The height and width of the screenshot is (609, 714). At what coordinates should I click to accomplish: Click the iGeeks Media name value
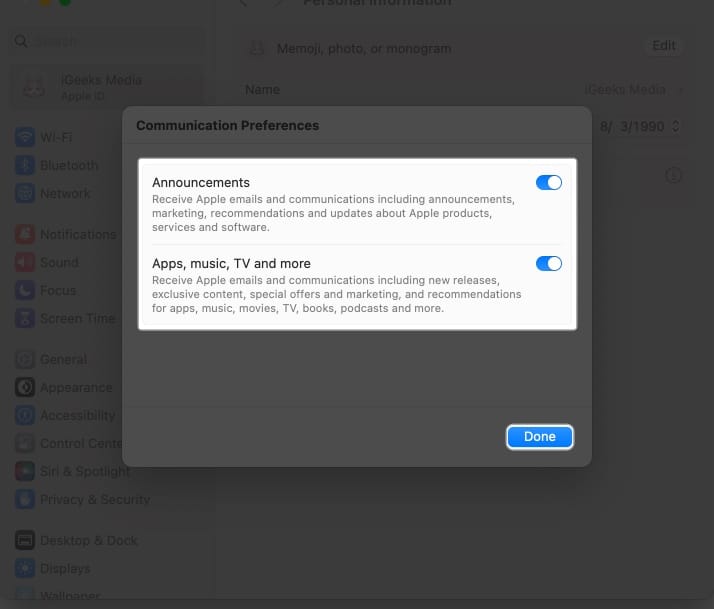pos(625,90)
